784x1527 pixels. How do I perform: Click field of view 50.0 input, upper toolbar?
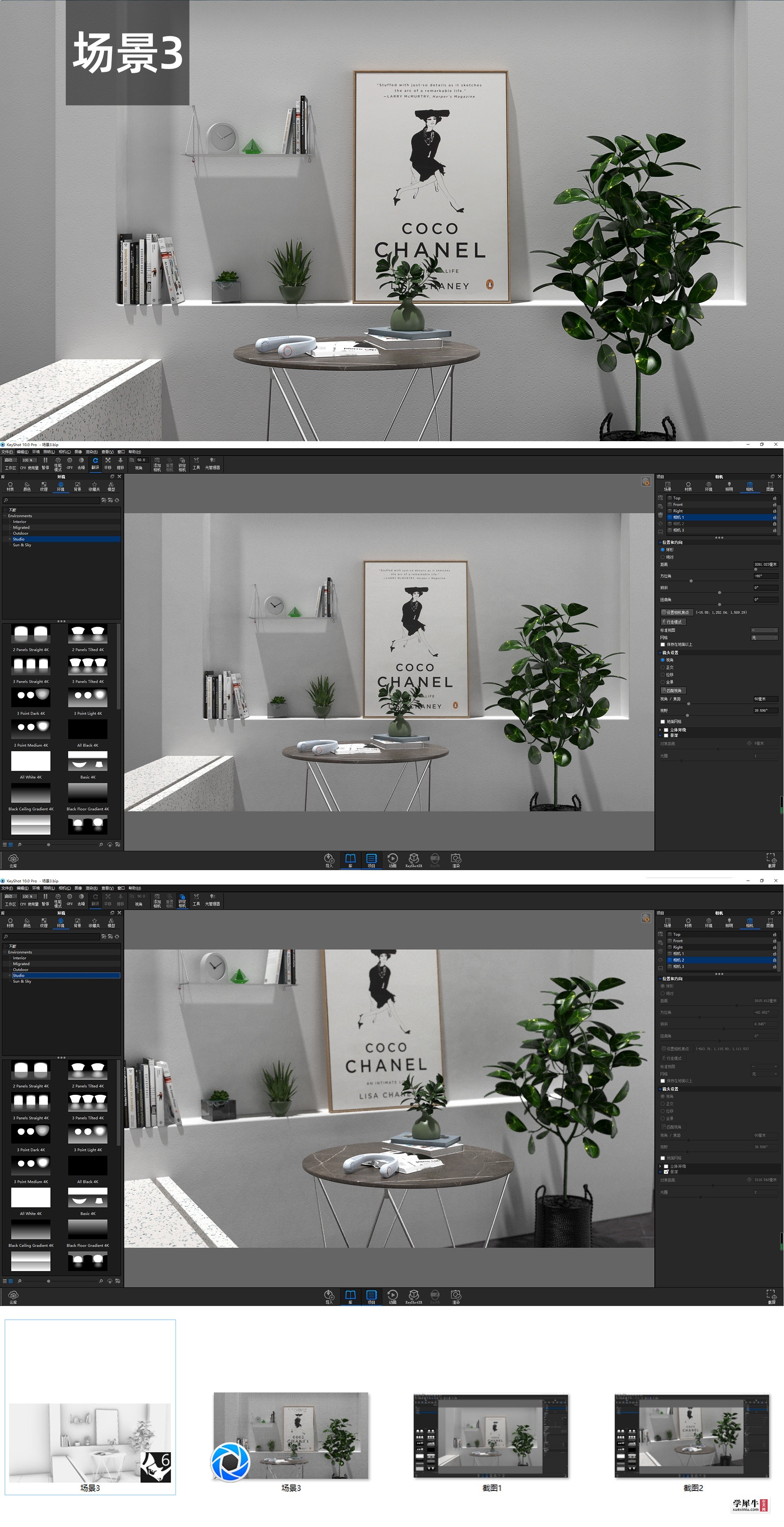[x=142, y=460]
